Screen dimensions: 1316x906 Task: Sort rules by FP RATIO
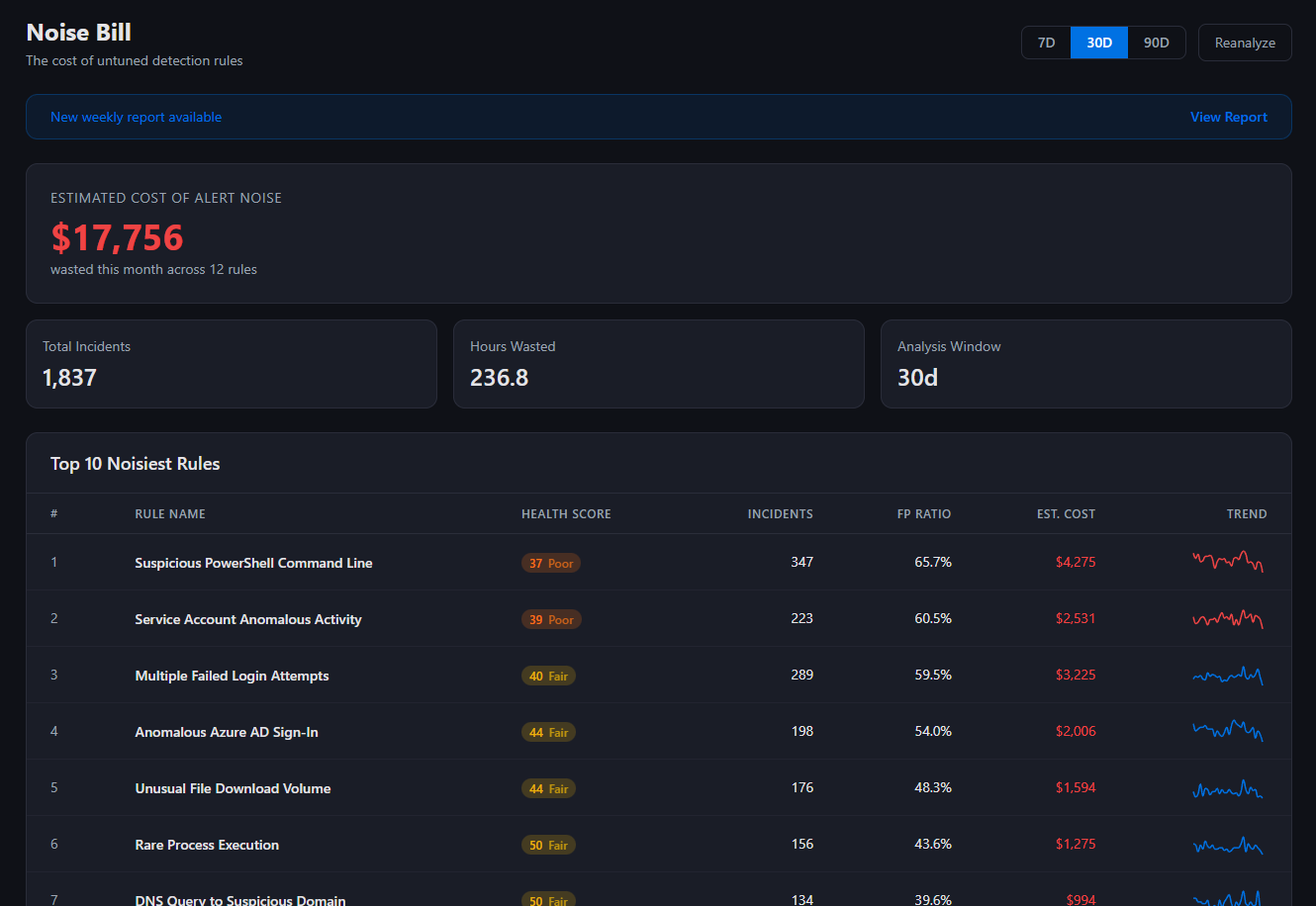923,513
